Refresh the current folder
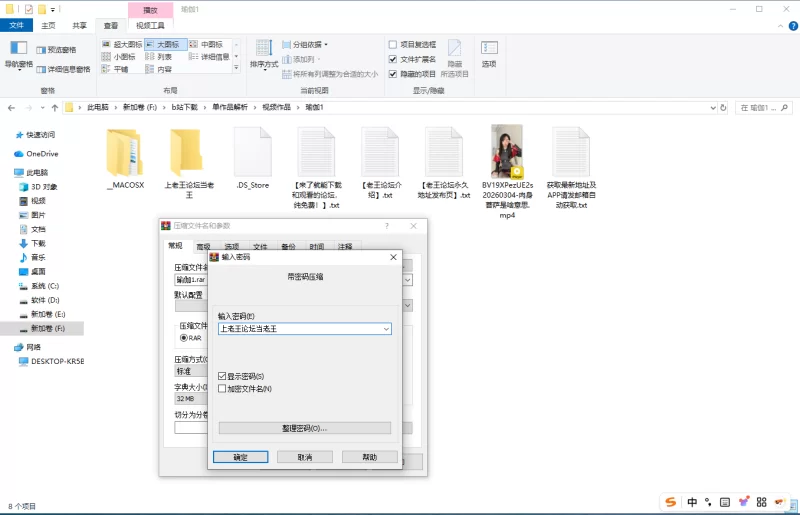800x515 pixels. (x=723, y=108)
